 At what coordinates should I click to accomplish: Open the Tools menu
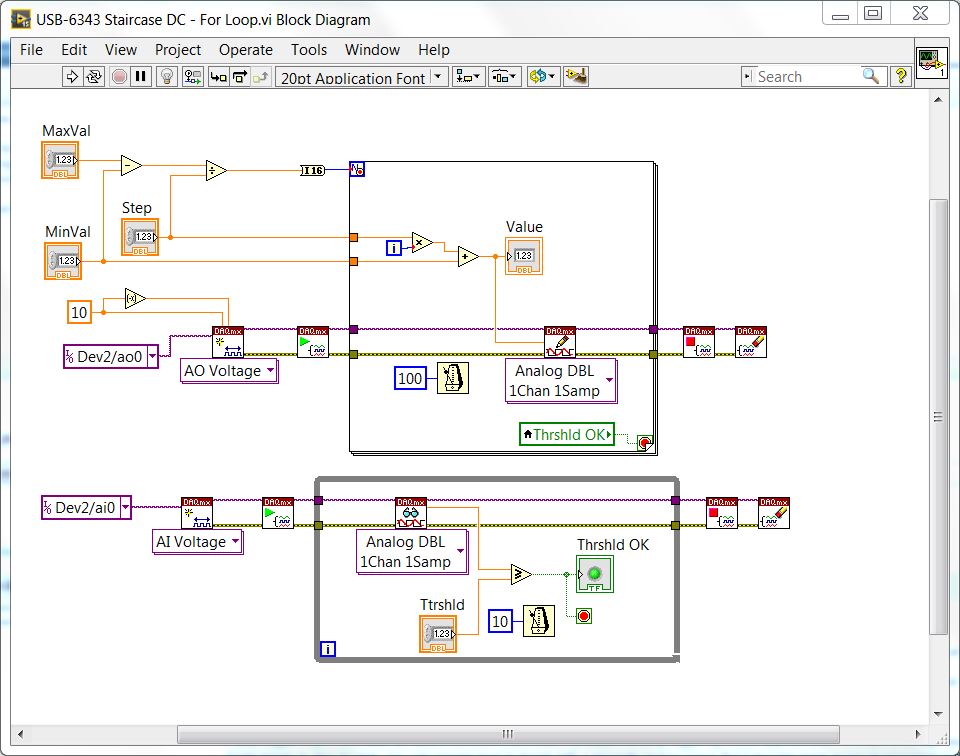pos(309,50)
